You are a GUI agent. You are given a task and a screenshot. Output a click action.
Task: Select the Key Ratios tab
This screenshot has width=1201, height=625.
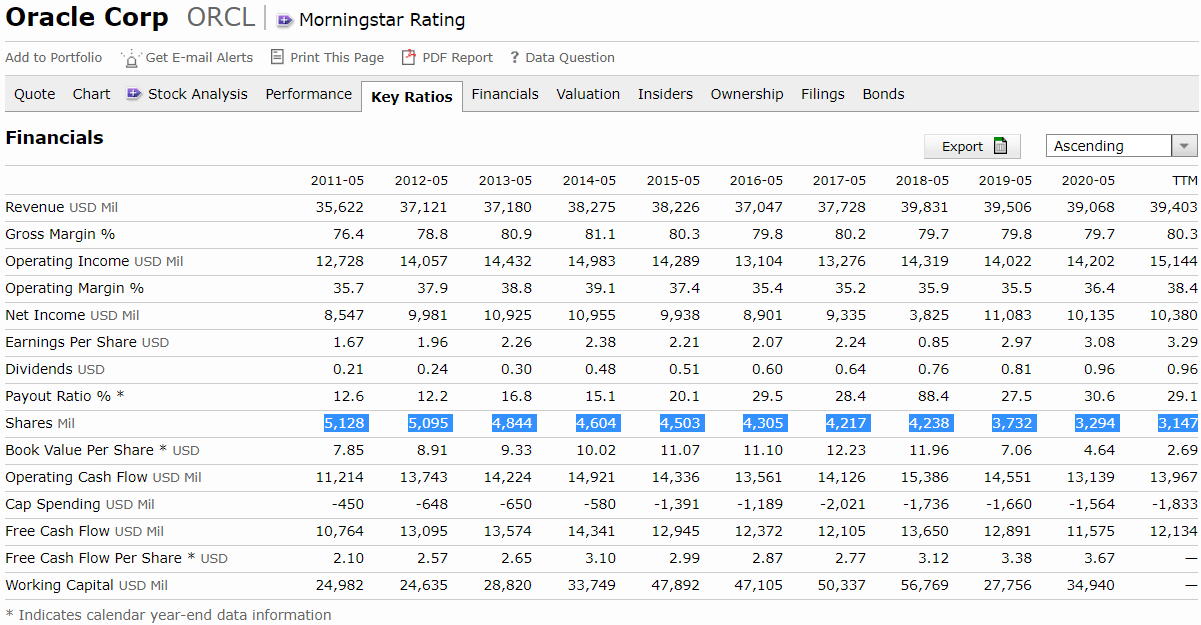(x=412, y=97)
